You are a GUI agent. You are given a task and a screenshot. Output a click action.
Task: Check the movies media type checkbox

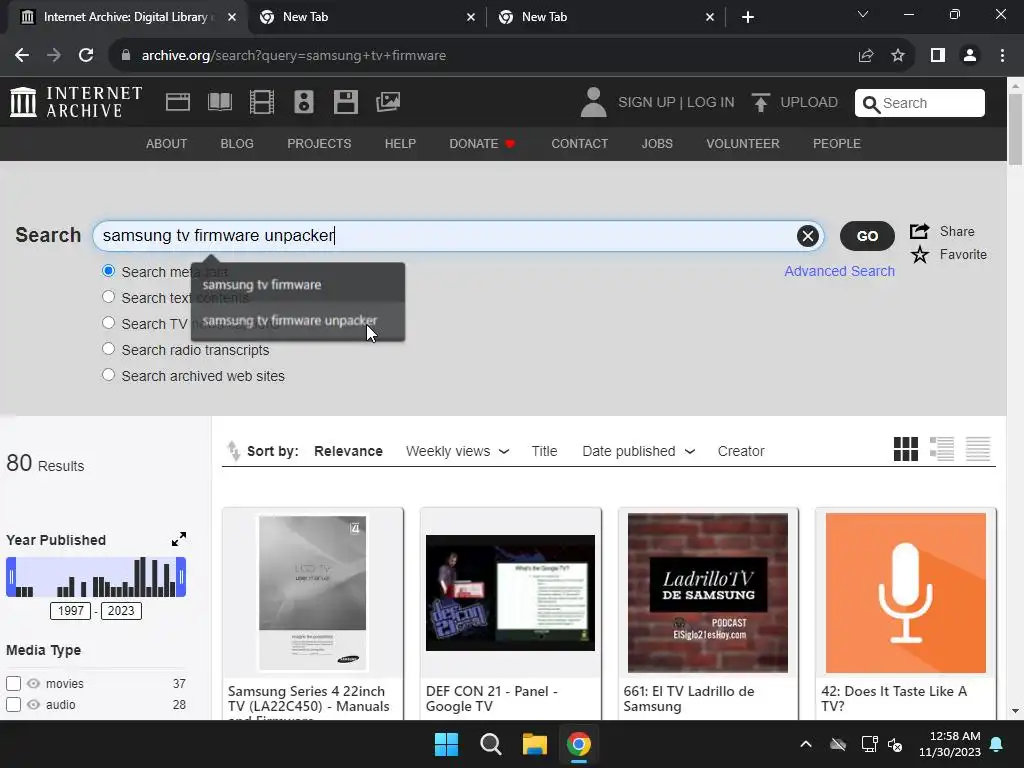[x=13, y=684]
